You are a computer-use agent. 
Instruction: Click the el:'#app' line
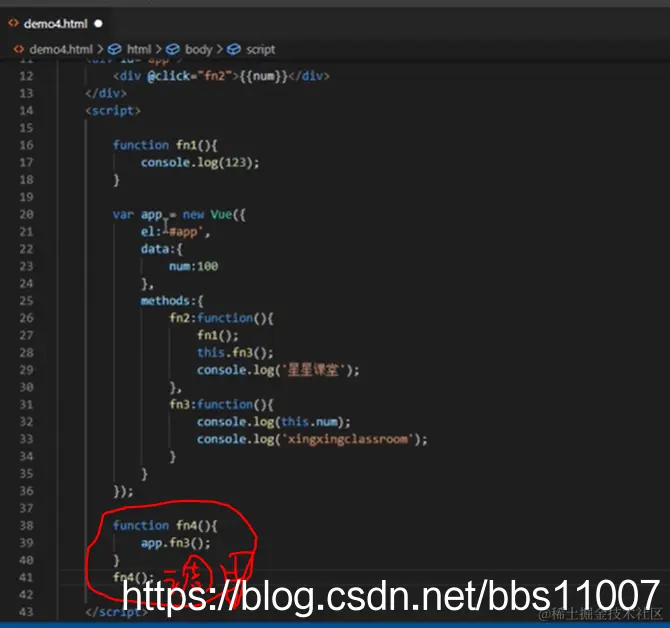point(176,232)
